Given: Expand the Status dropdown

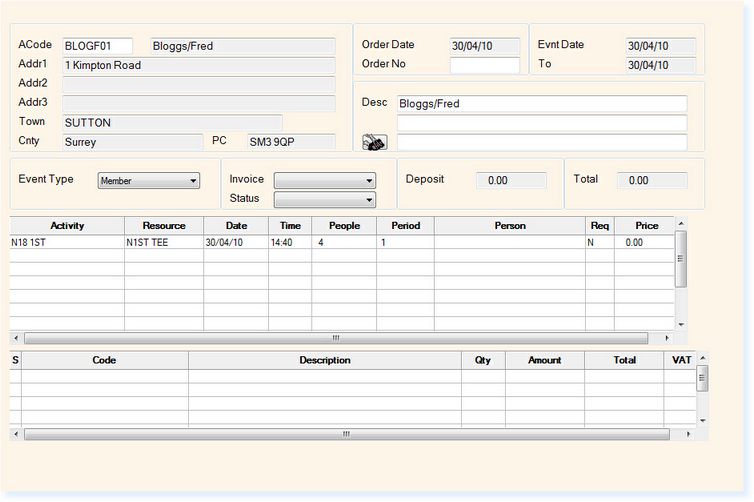Looking at the screenshot, I should [324, 199].
